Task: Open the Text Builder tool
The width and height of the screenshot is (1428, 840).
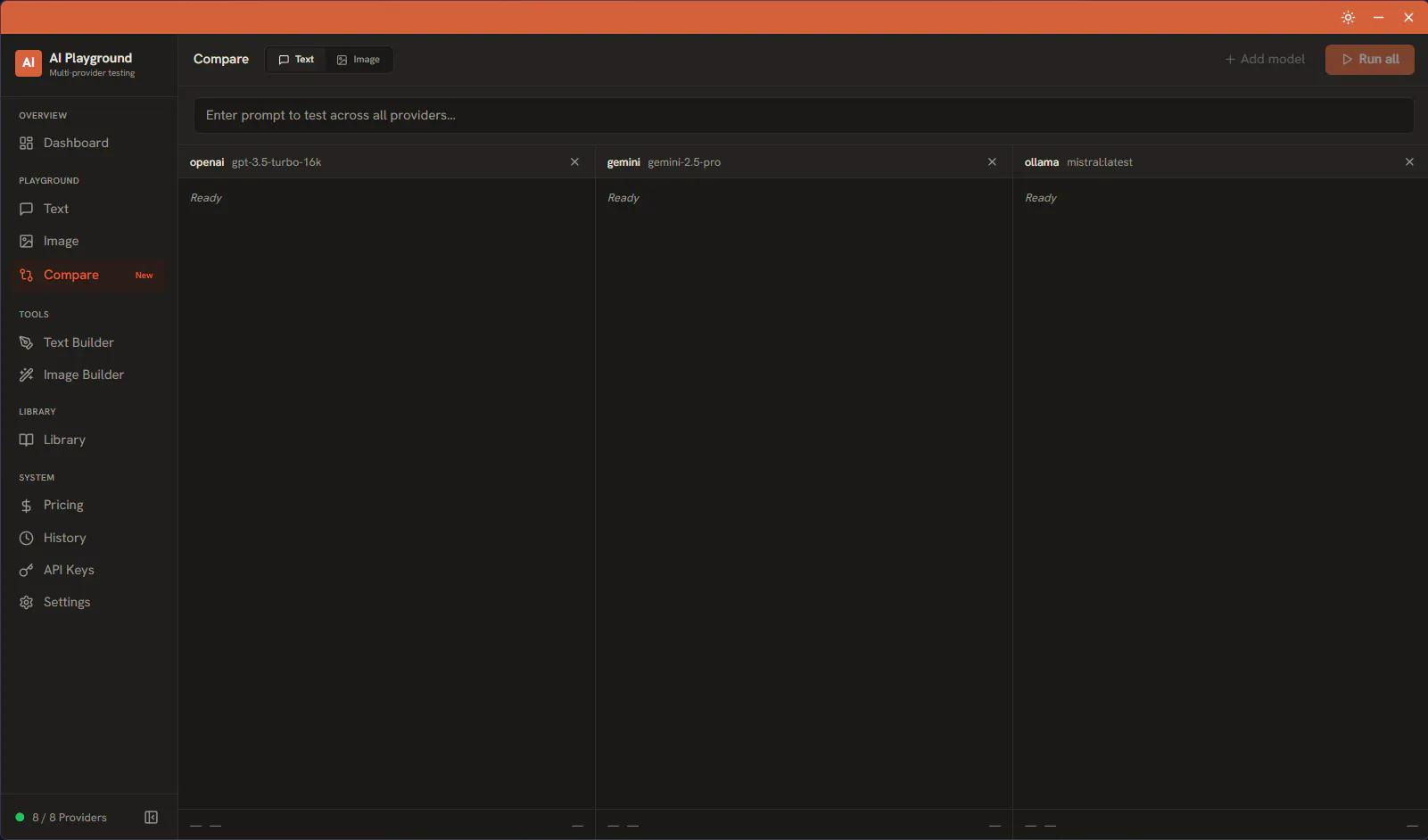Action: tap(88, 342)
